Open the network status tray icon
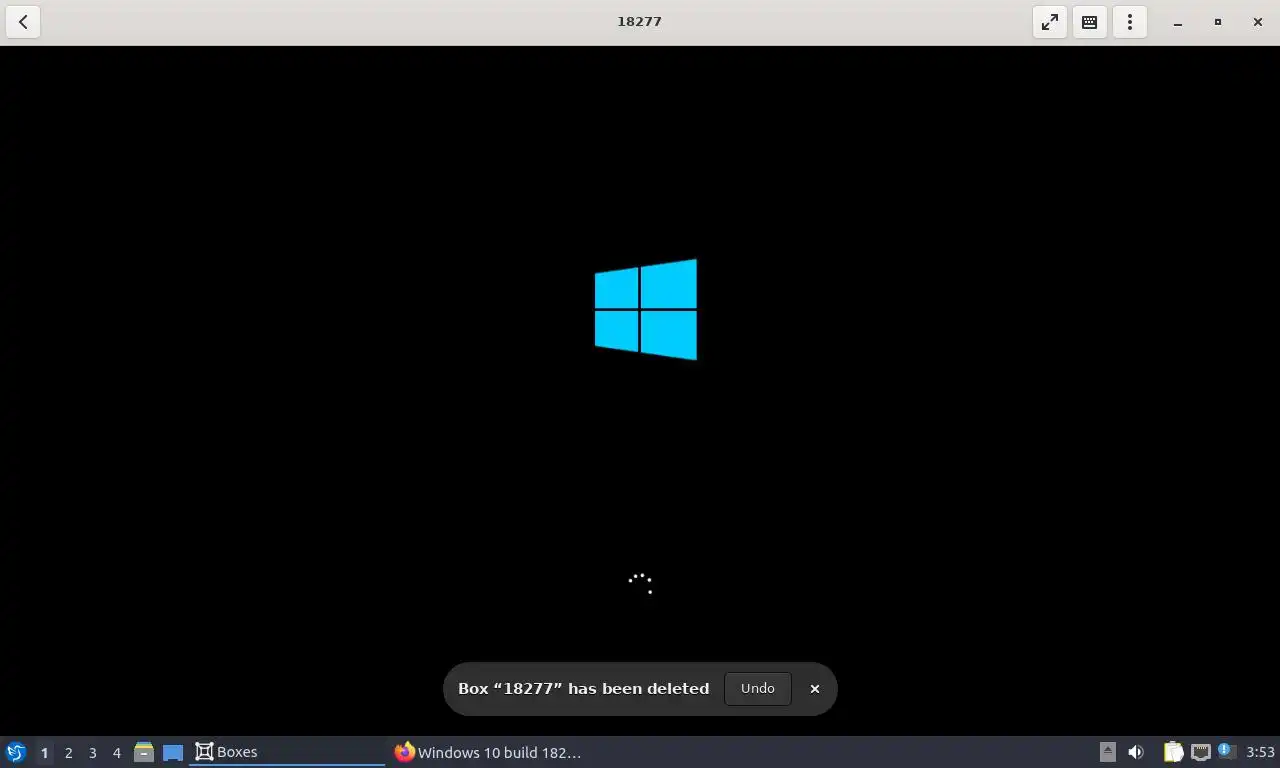Screen dimensions: 1280x768 tap(1200, 752)
